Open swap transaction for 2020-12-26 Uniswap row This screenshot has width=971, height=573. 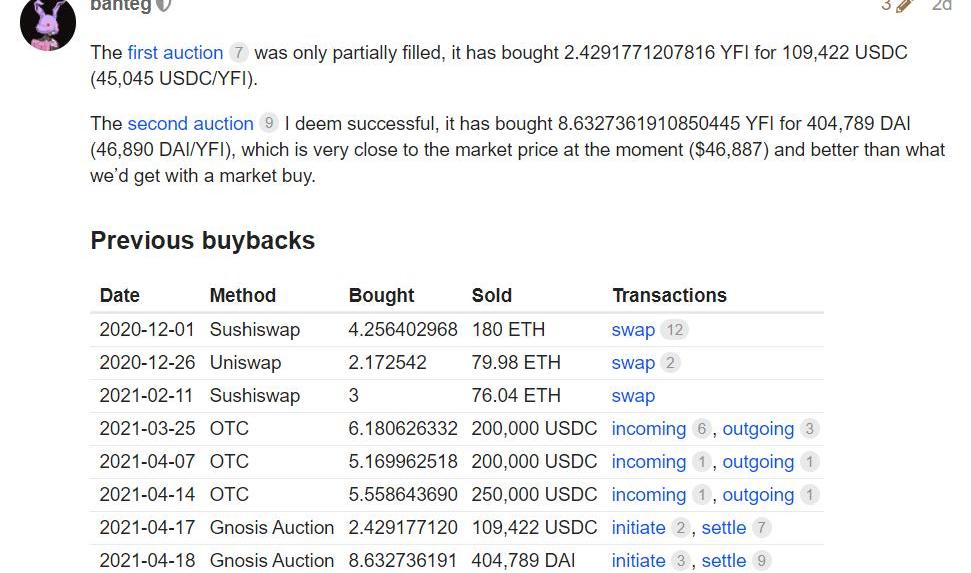pyautogui.click(x=633, y=363)
